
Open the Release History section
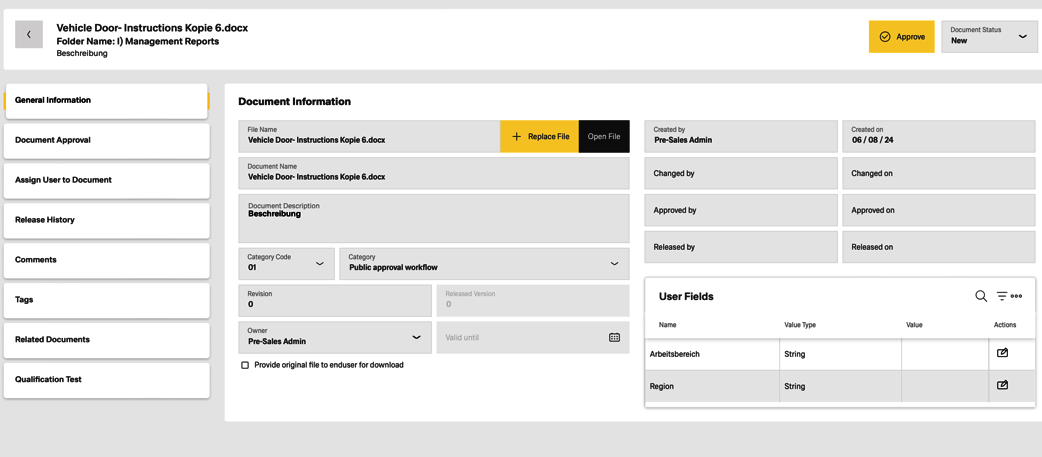tap(107, 221)
